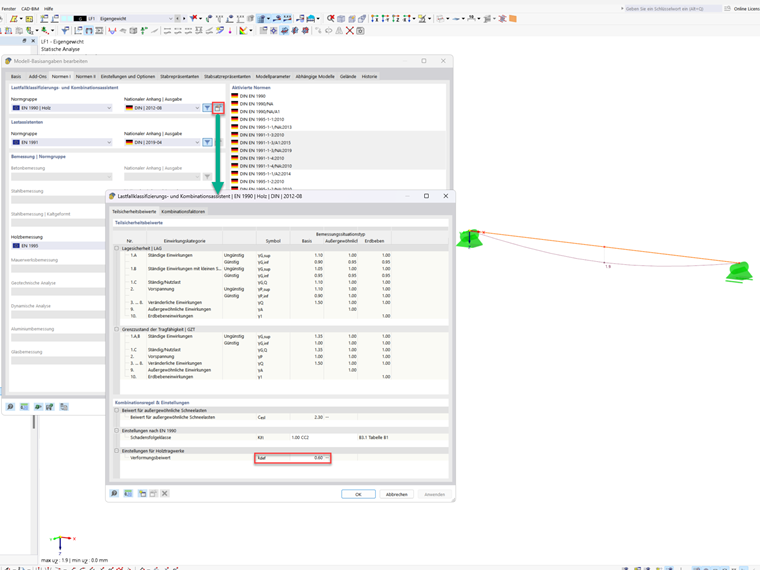Collapse Einstellungen nach EN 1990 group
The width and height of the screenshot is (760, 570).
(116, 430)
